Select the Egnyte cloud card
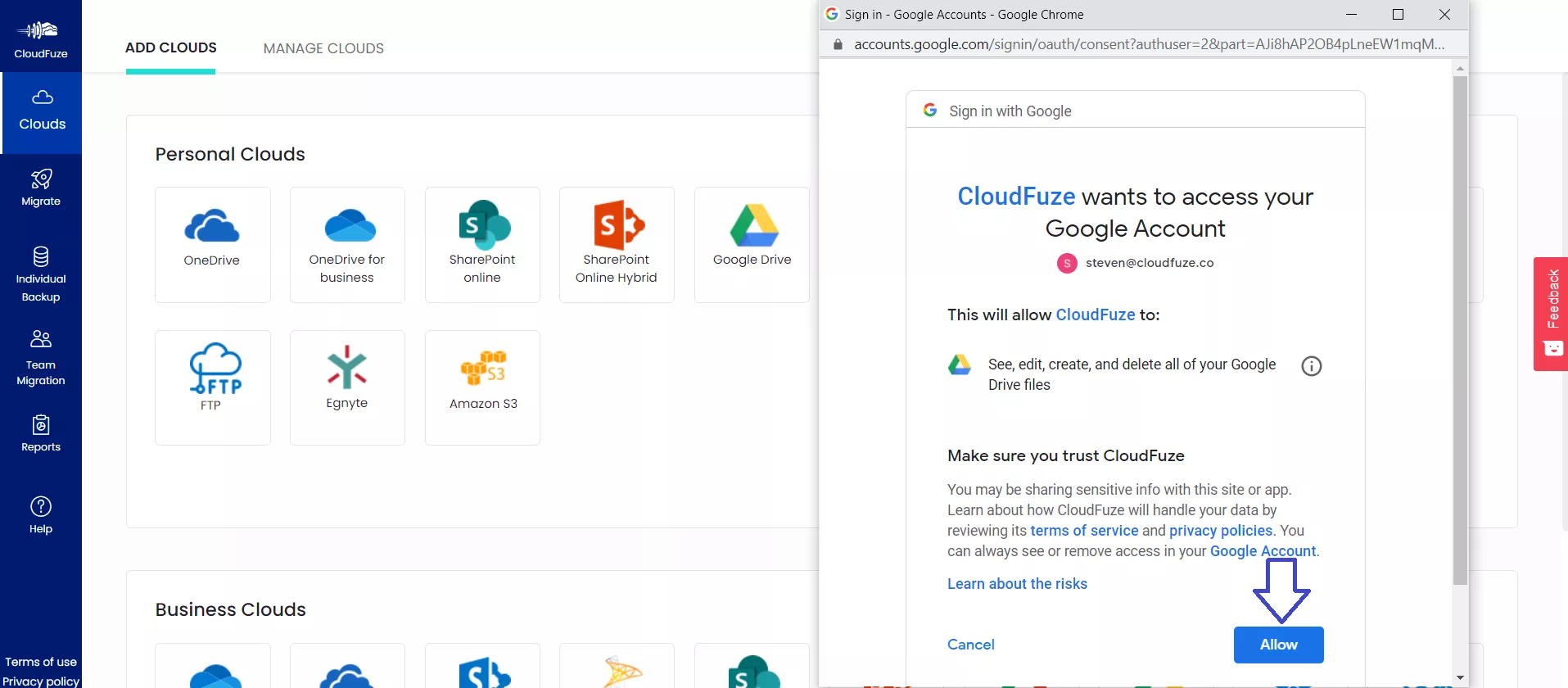The height and width of the screenshot is (688, 1568). point(347,387)
